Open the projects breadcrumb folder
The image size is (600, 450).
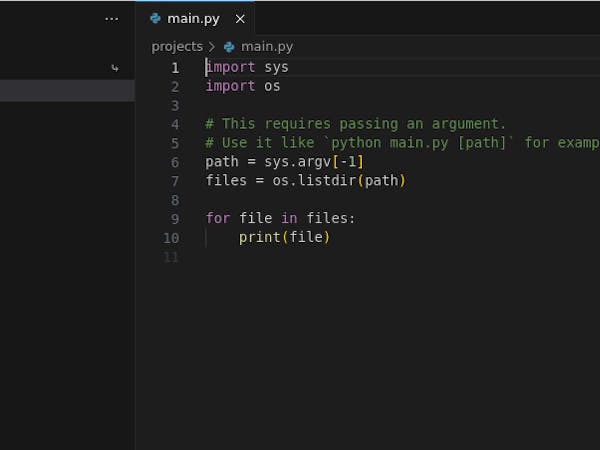[x=177, y=47]
